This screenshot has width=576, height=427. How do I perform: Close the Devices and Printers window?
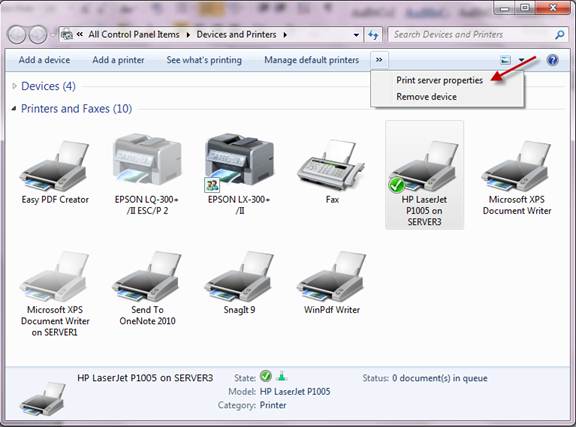[x=552, y=7]
